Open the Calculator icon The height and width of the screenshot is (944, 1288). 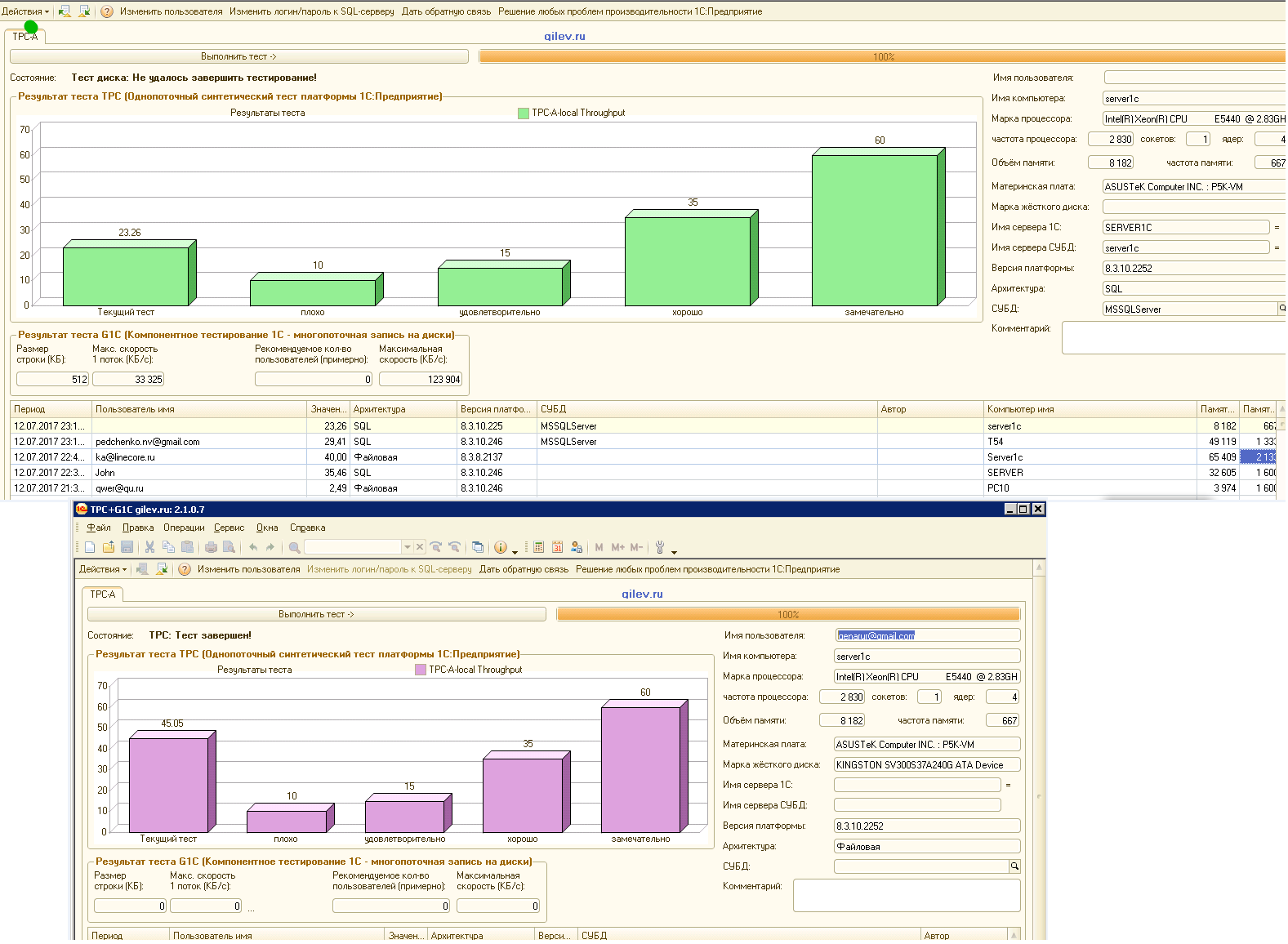539,547
